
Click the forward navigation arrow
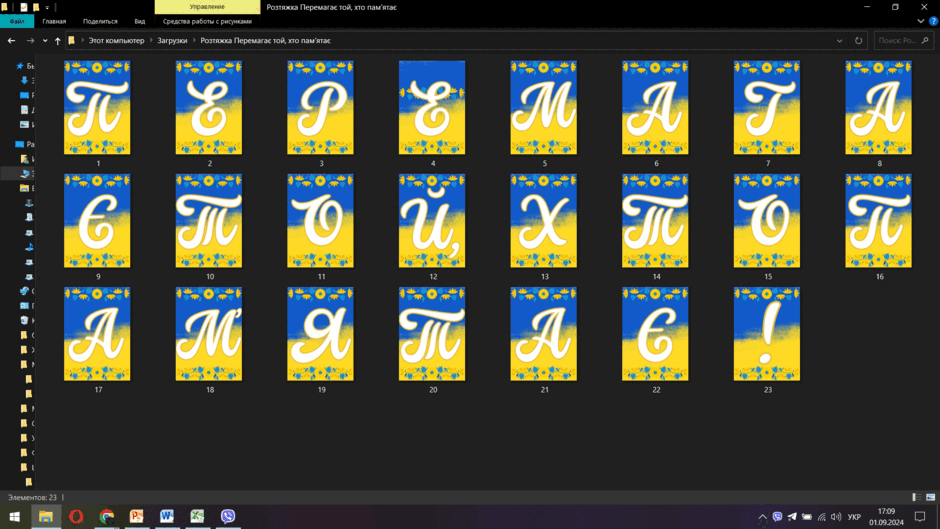(x=30, y=41)
